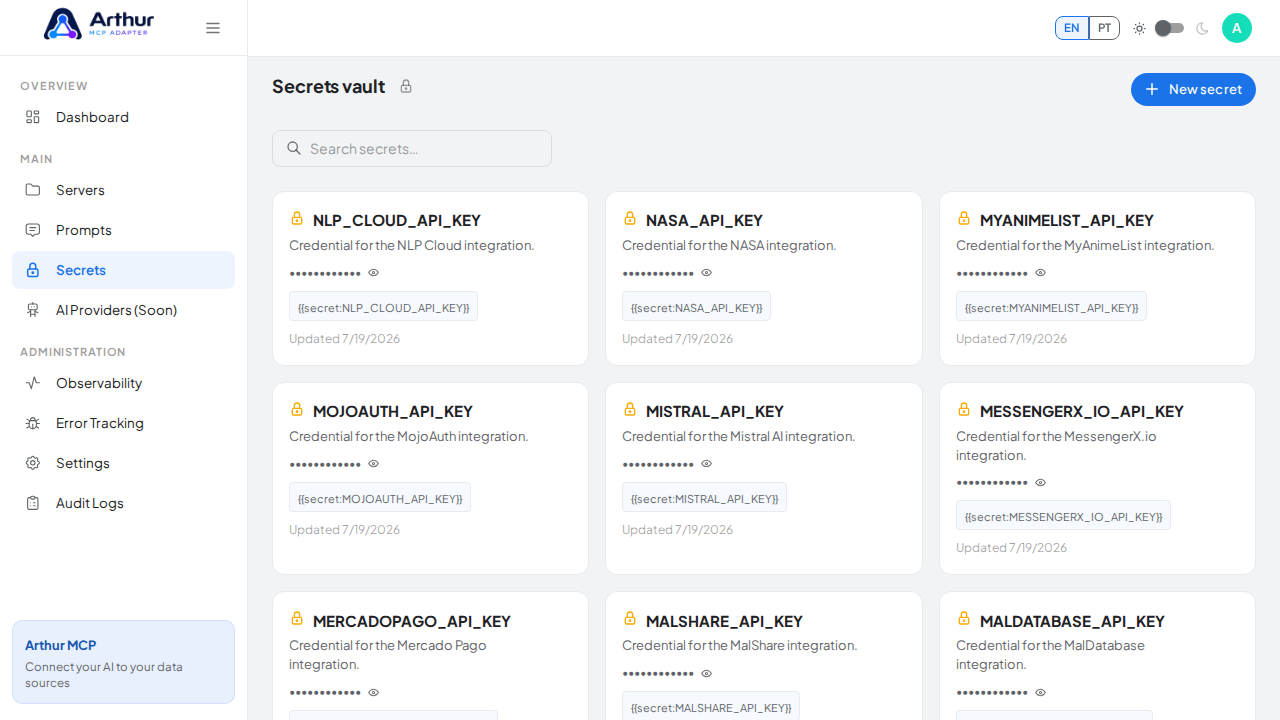The height and width of the screenshot is (720, 1280).
Task: Click the Observability pulse icon
Action: click(33, 383)
